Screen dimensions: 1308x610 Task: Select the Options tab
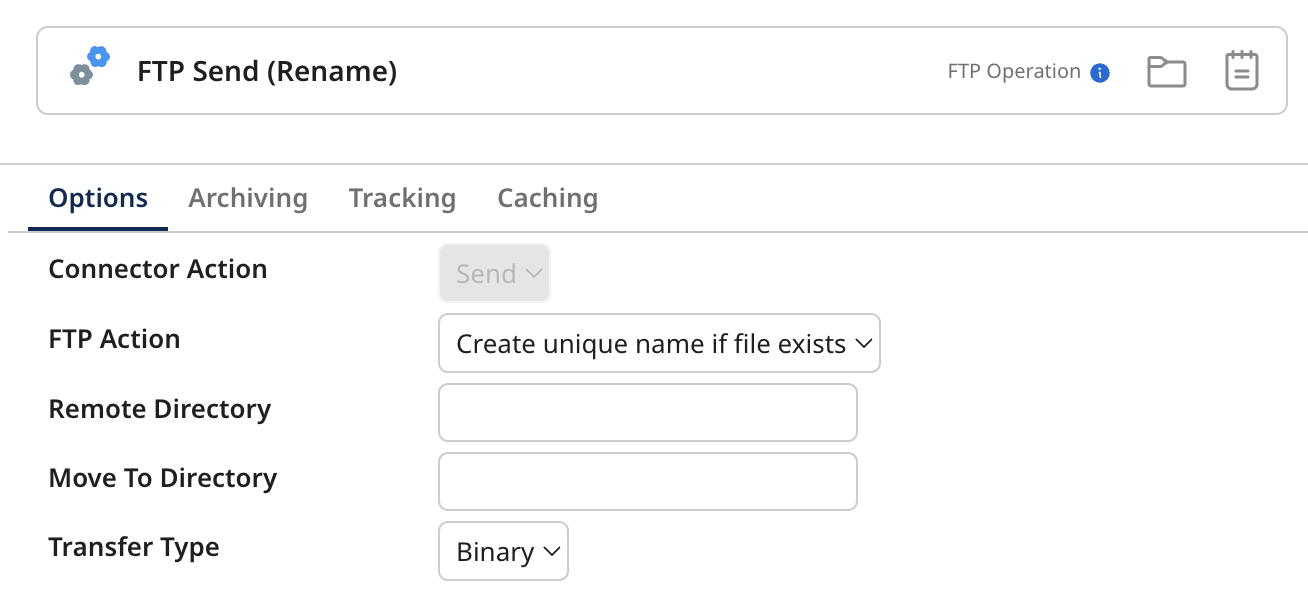[x=97, y=198]
